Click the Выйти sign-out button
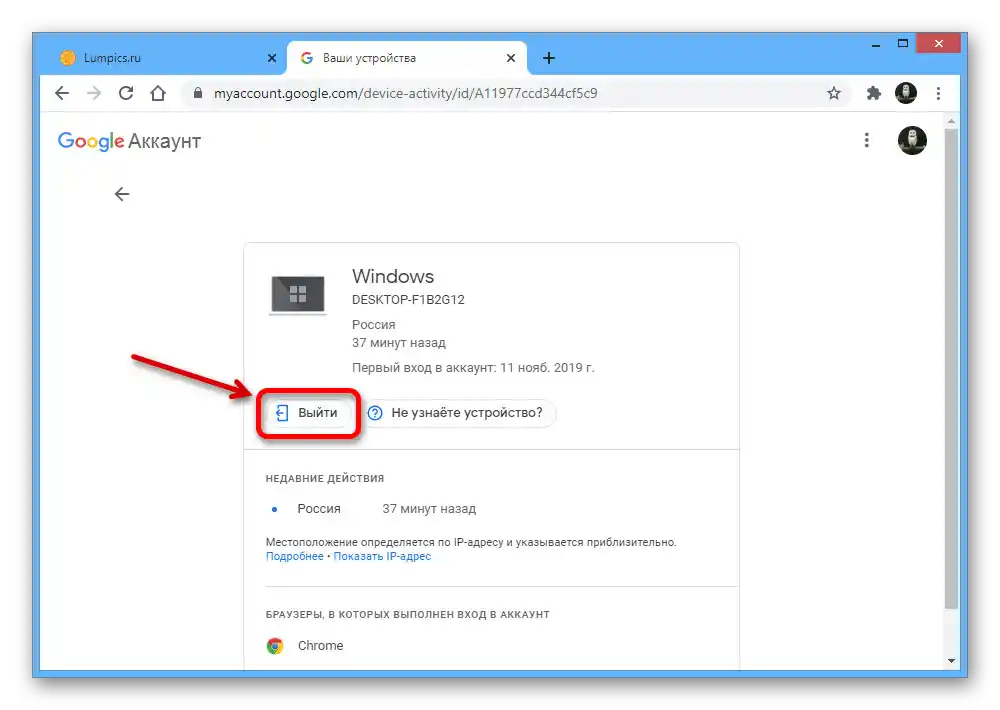 coord(308,413)
